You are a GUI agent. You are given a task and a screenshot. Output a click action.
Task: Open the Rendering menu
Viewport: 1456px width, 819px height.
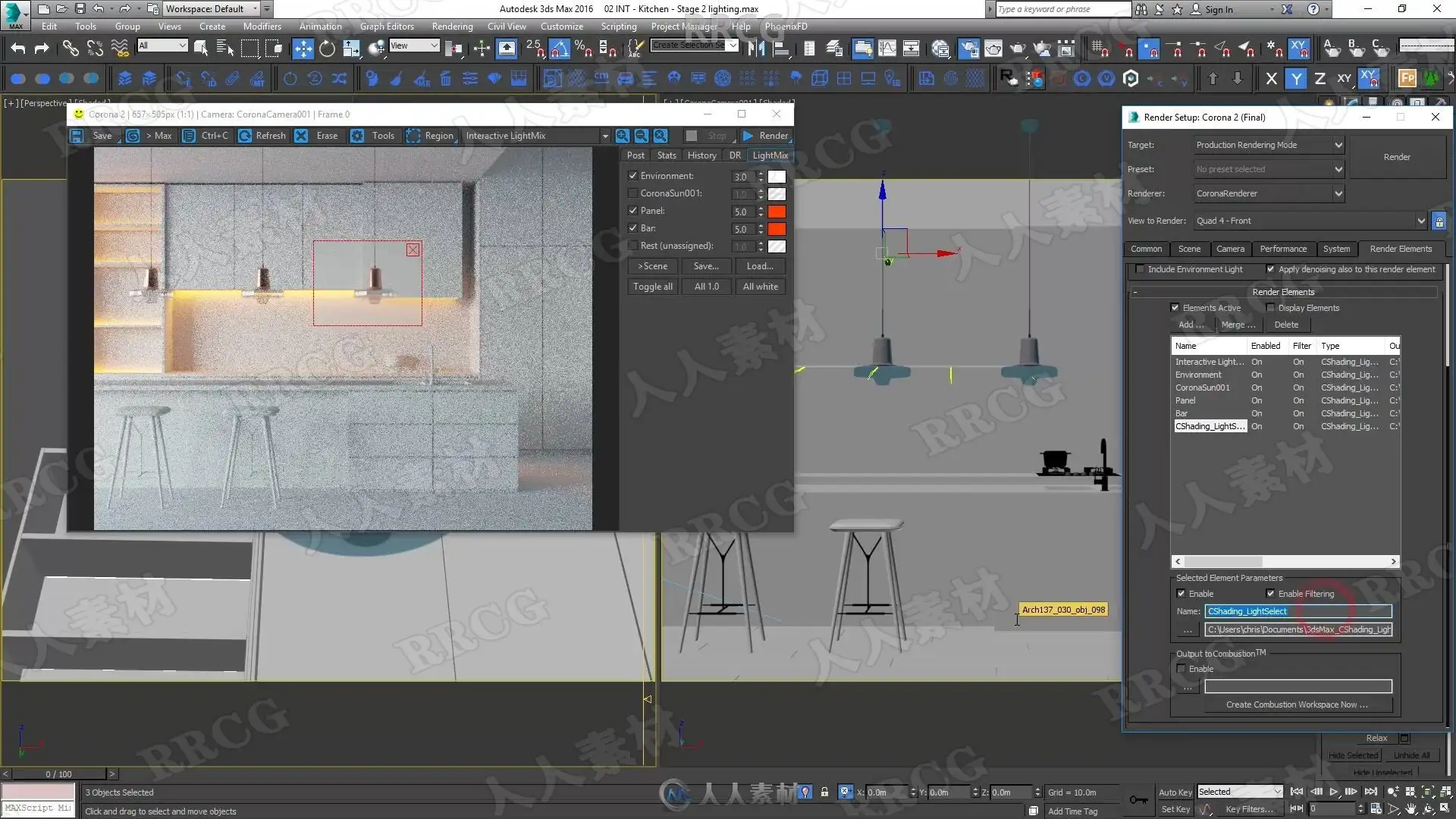(452, 27)
